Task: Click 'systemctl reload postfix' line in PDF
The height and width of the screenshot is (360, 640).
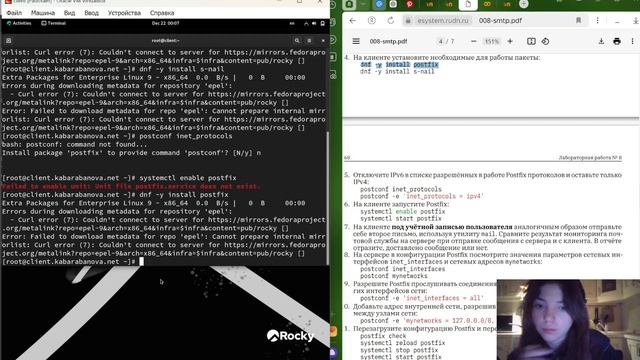Action: tap(402, 343)
